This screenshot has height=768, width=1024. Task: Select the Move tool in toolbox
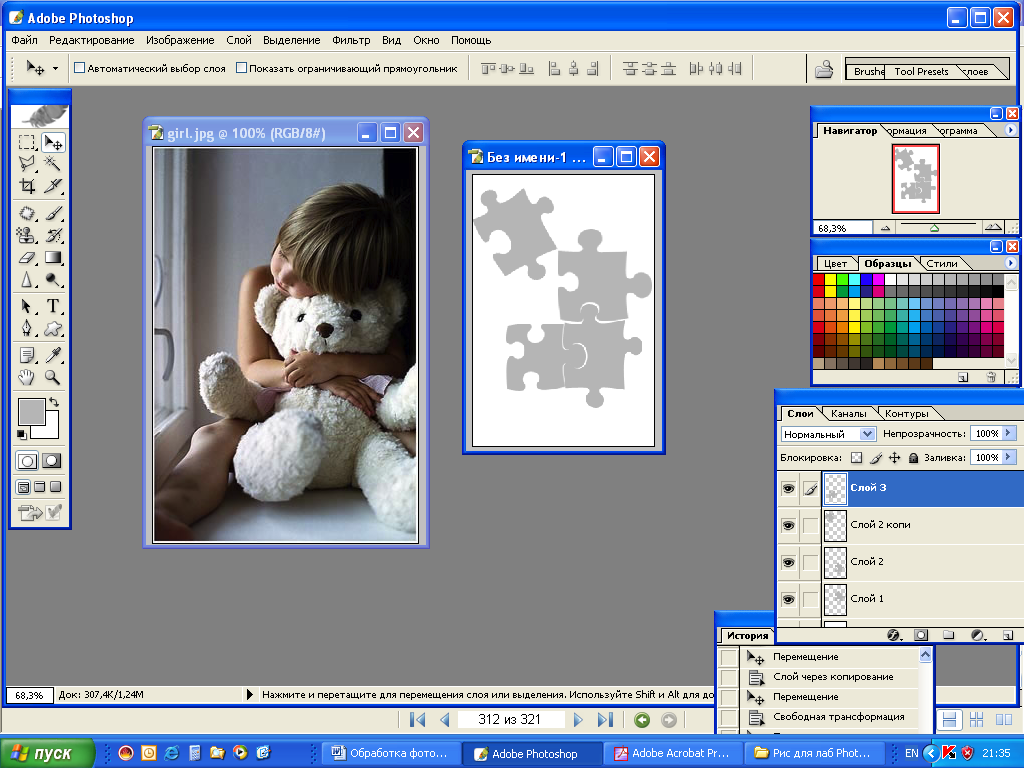(53, 142)
